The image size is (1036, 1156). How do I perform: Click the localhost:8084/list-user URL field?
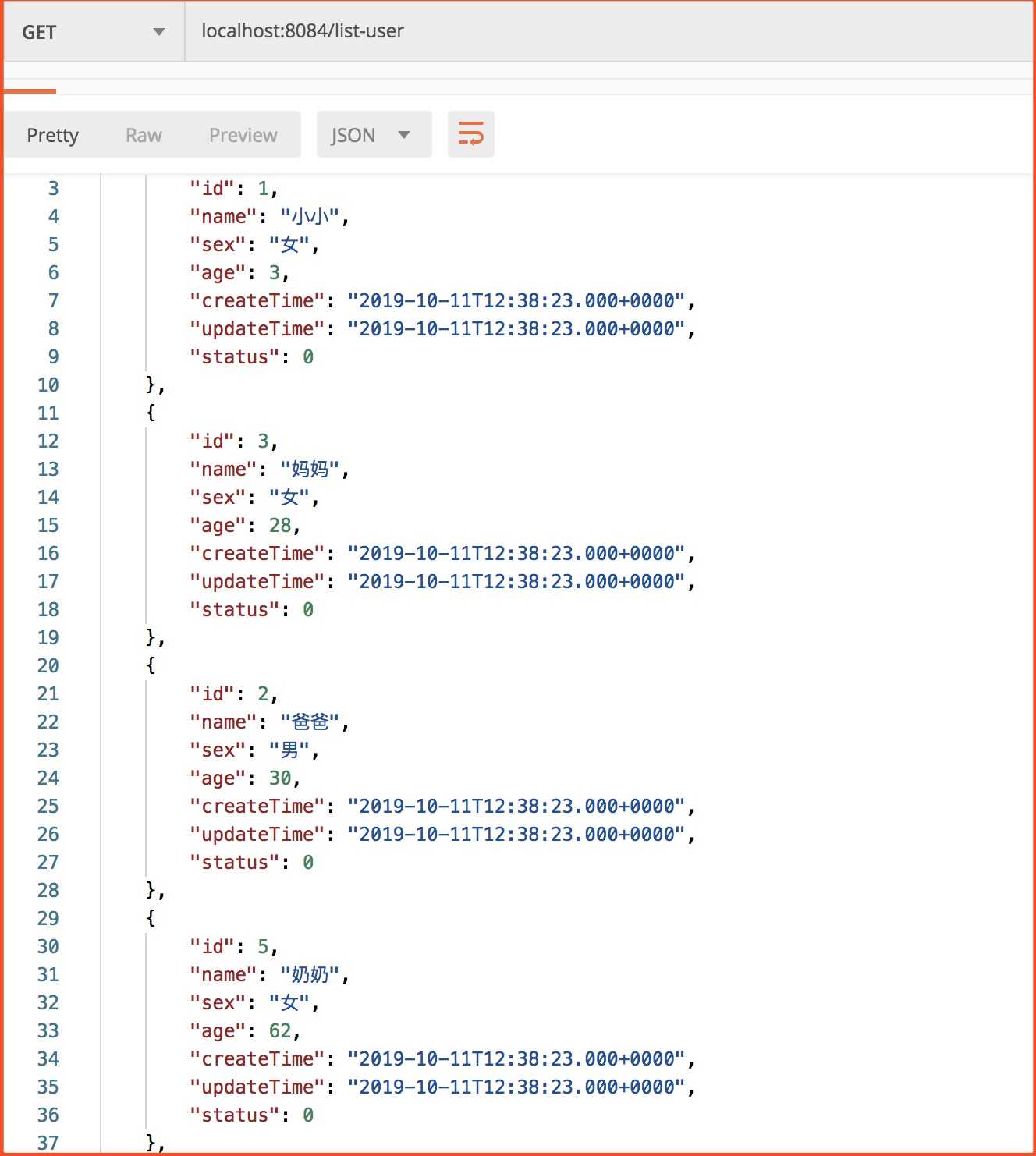coord(608,32)
